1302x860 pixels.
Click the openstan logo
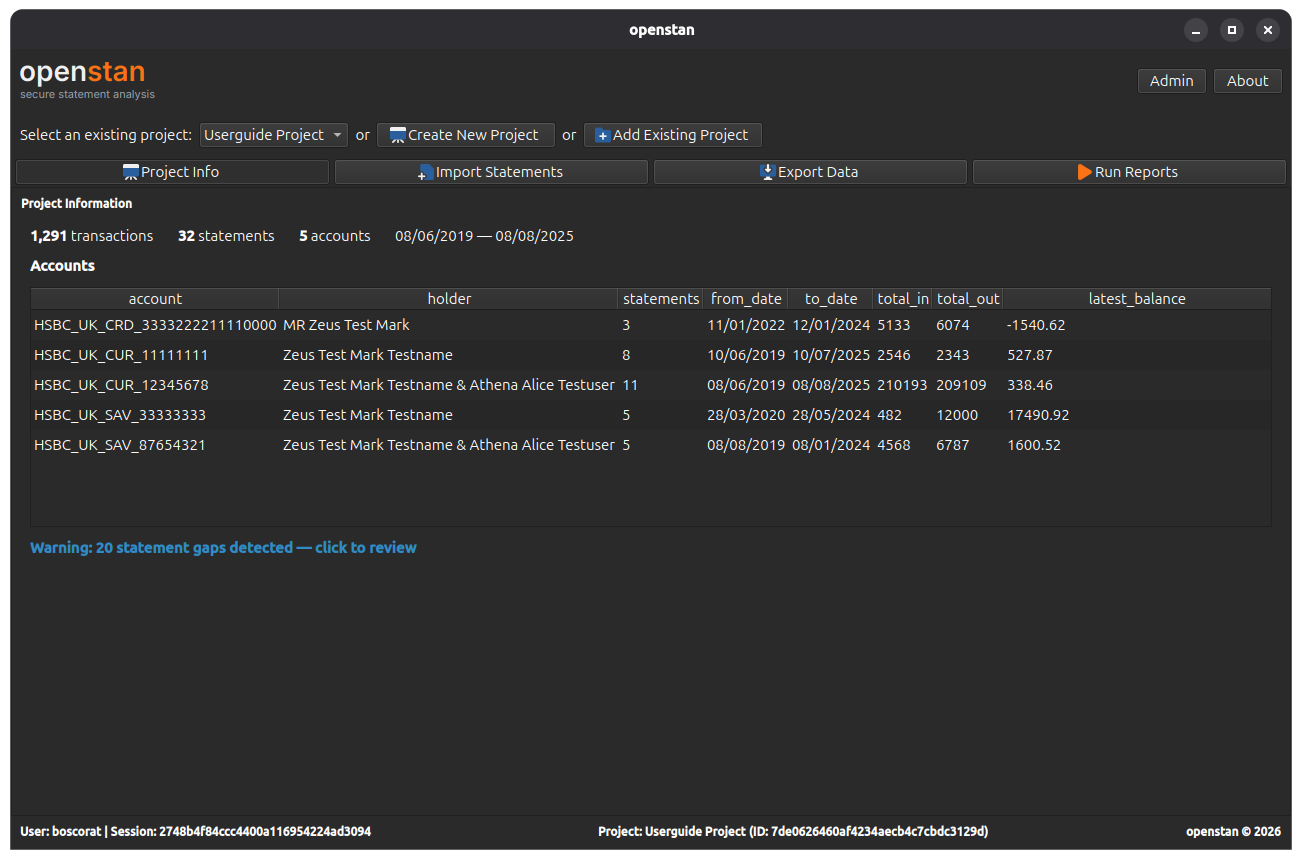(87, 79)
